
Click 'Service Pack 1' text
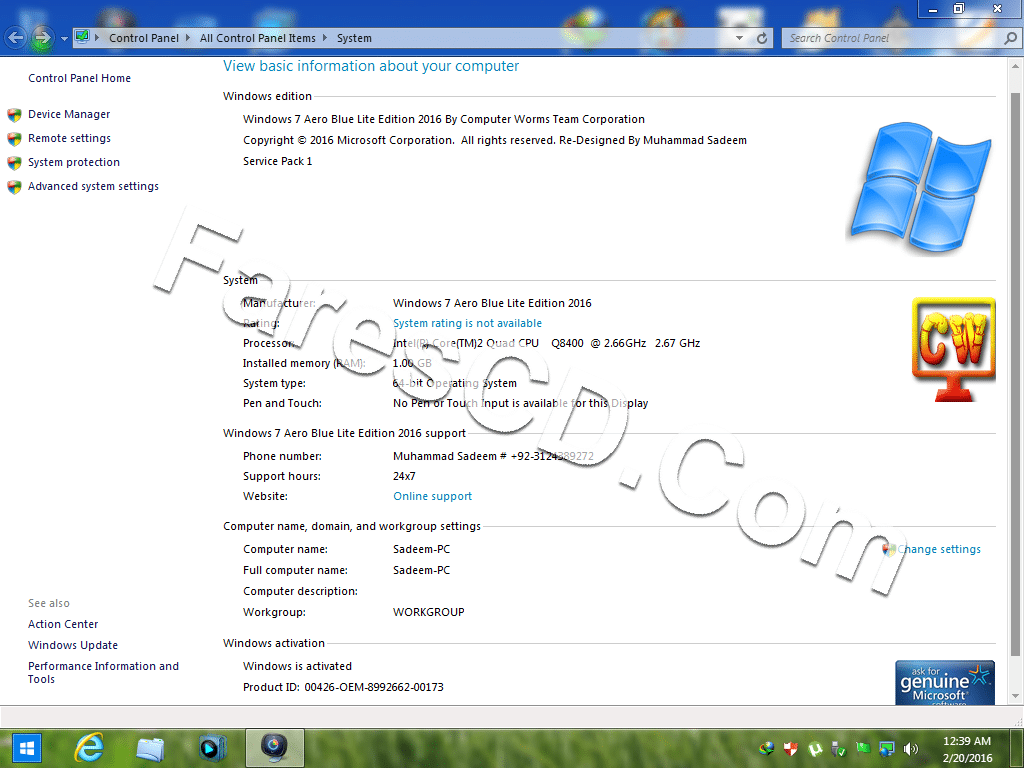[278, 161]
